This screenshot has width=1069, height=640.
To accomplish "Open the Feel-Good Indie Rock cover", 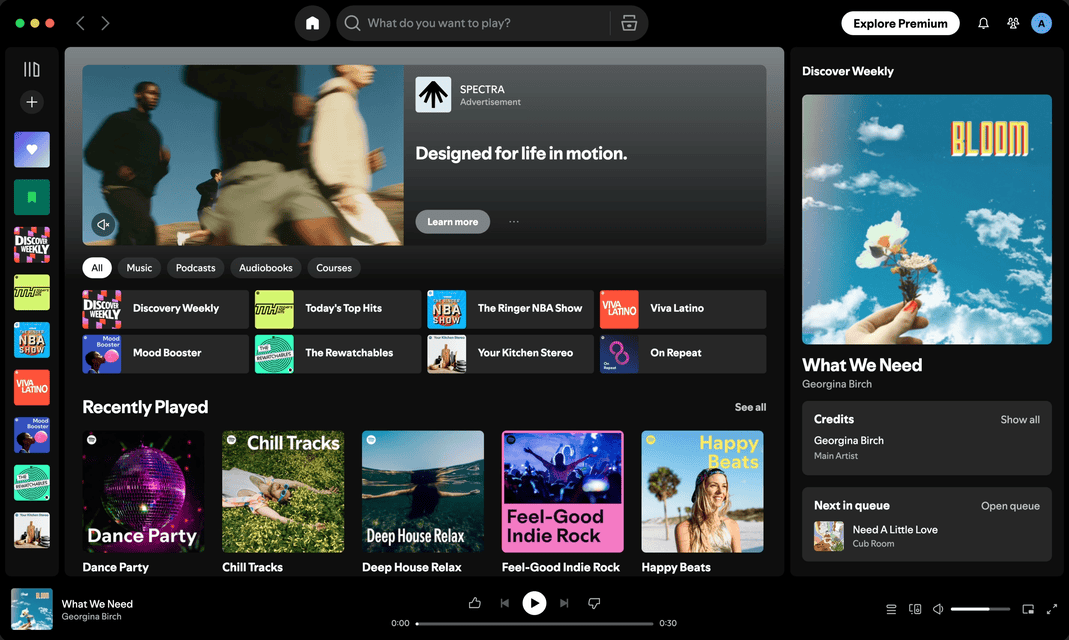I will point(562,491).
